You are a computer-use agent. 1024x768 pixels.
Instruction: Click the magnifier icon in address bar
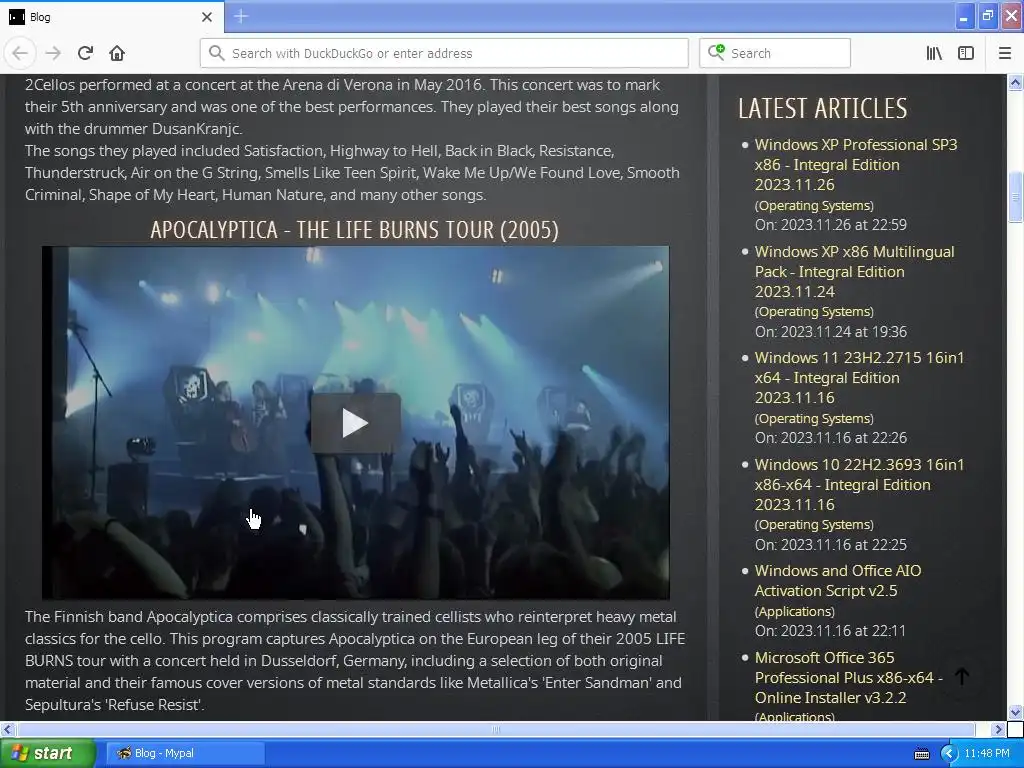(x=216, y=53)
